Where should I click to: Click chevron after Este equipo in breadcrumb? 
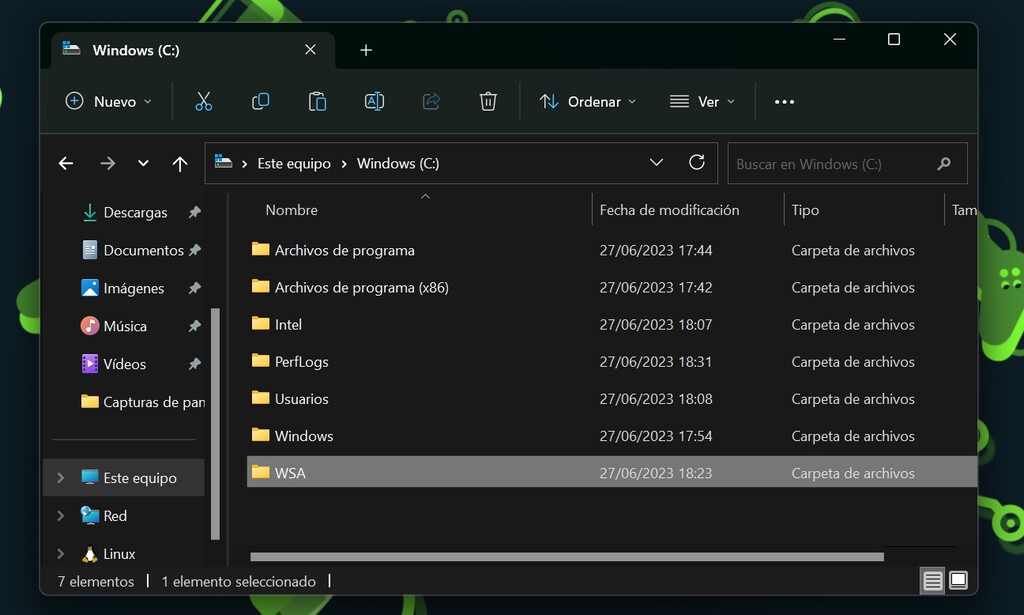coord(344,164)
